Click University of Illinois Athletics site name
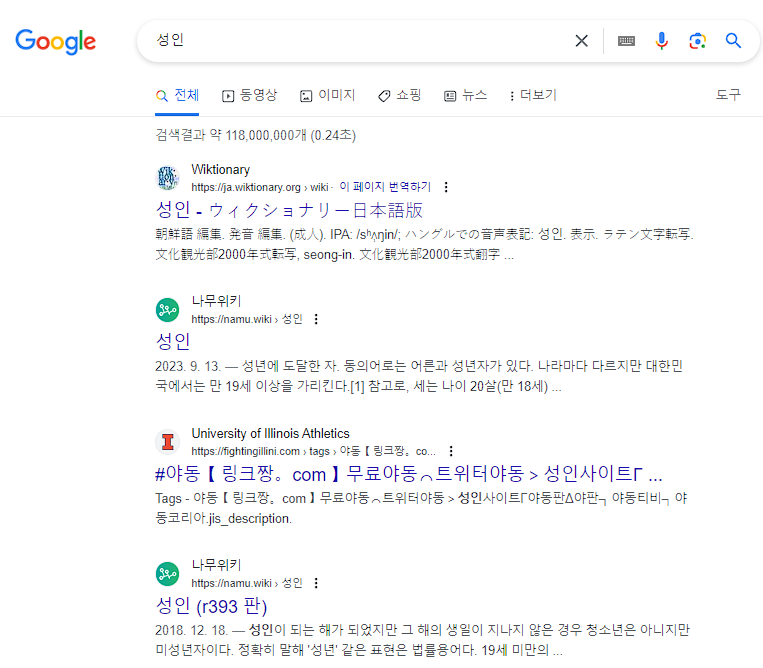763x668 pixels. pos(271,433)
